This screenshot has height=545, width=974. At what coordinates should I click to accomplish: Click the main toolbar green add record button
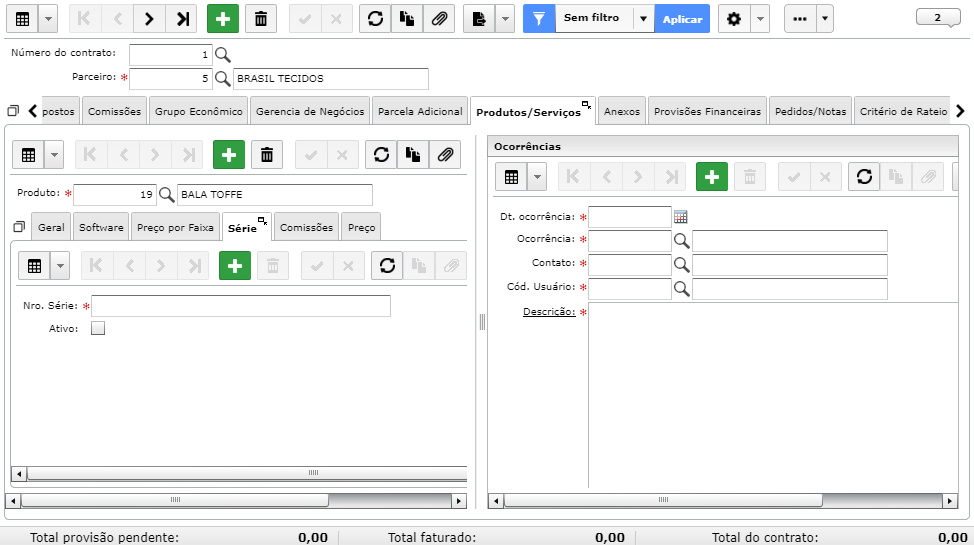click(222, 19)
